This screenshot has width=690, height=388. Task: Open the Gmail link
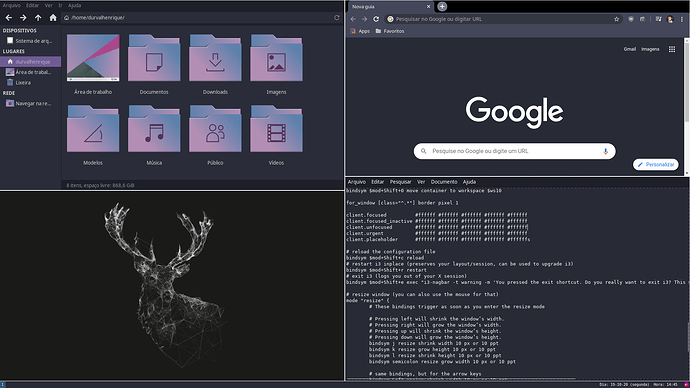coord(630,49)
